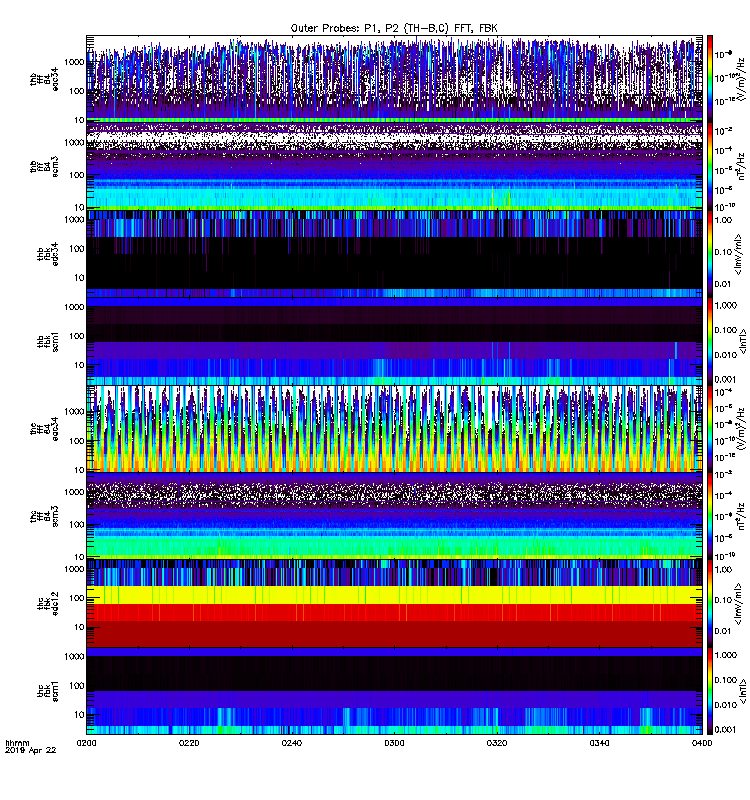Click the color bar beside thc eac34 spectrogram
The height and width of the screenshot is (800, 750).
coord(709,428)
